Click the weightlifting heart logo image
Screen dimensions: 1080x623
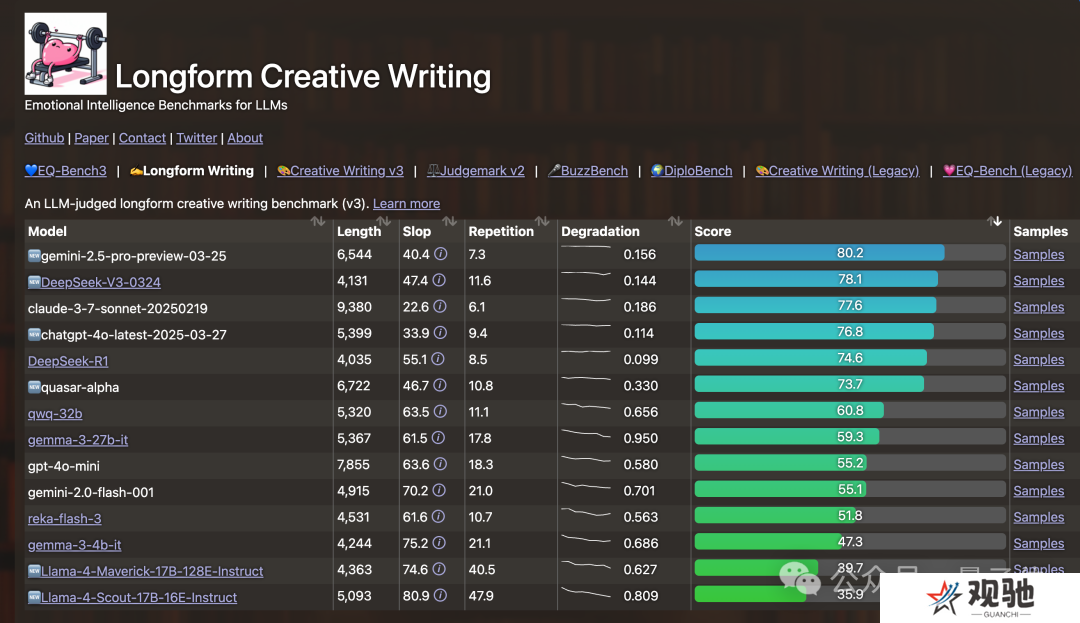point(65,54)
